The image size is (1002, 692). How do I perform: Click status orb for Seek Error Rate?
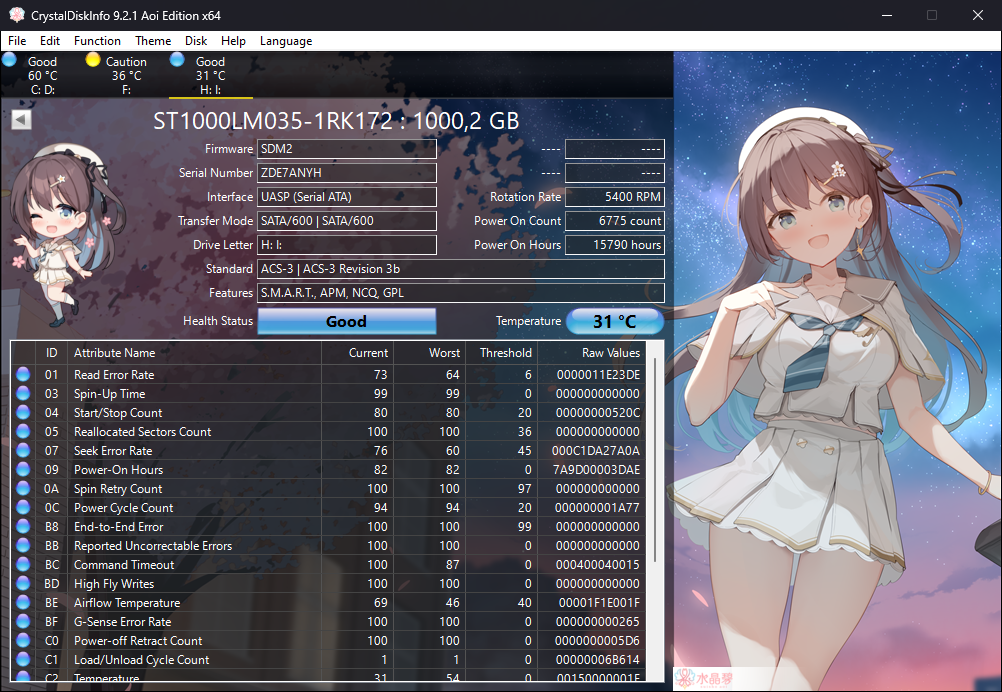point(23,450)
